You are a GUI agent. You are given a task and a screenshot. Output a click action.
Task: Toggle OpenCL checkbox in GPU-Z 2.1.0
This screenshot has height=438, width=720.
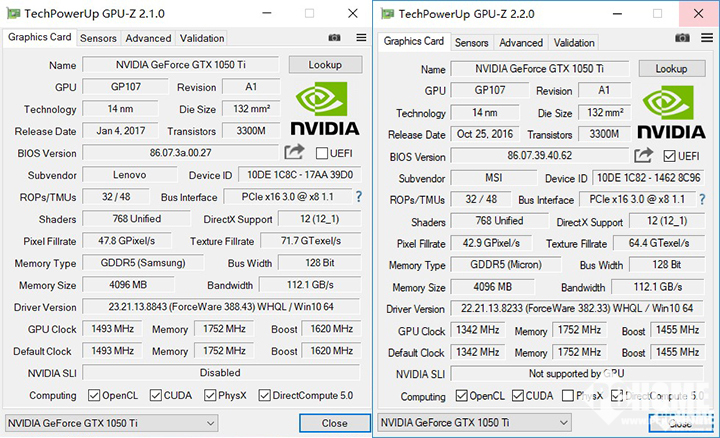pos(94,395)
